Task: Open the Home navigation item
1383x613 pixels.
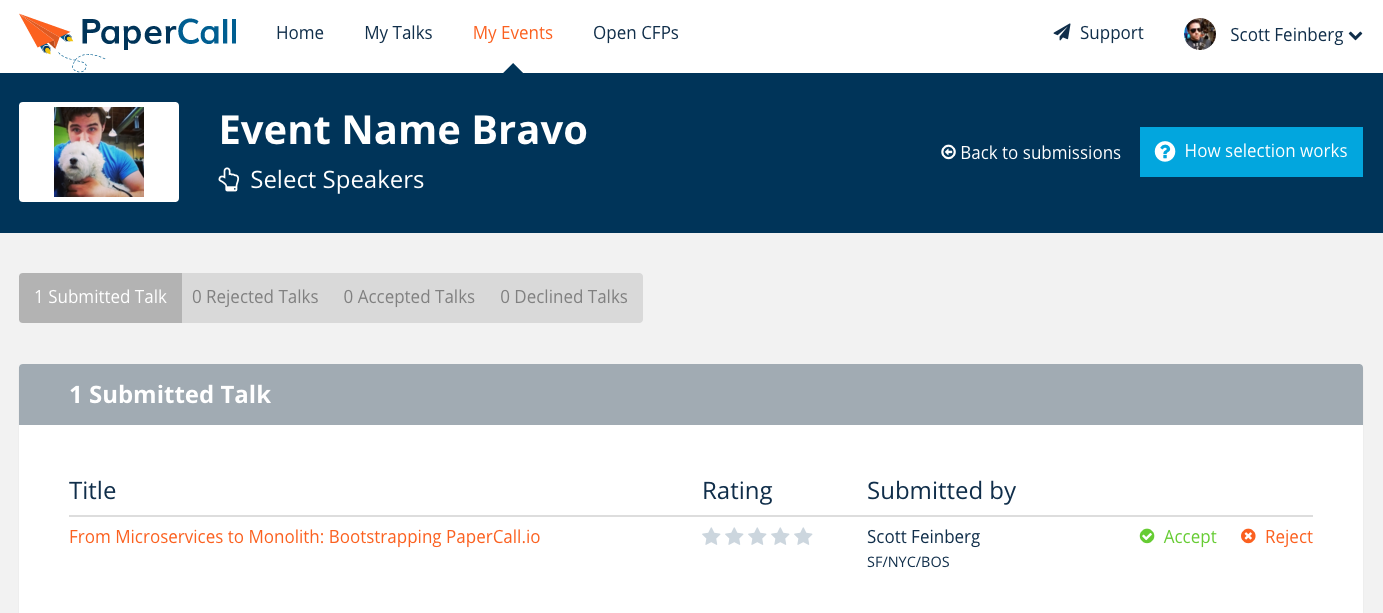Action: (300, 33)
